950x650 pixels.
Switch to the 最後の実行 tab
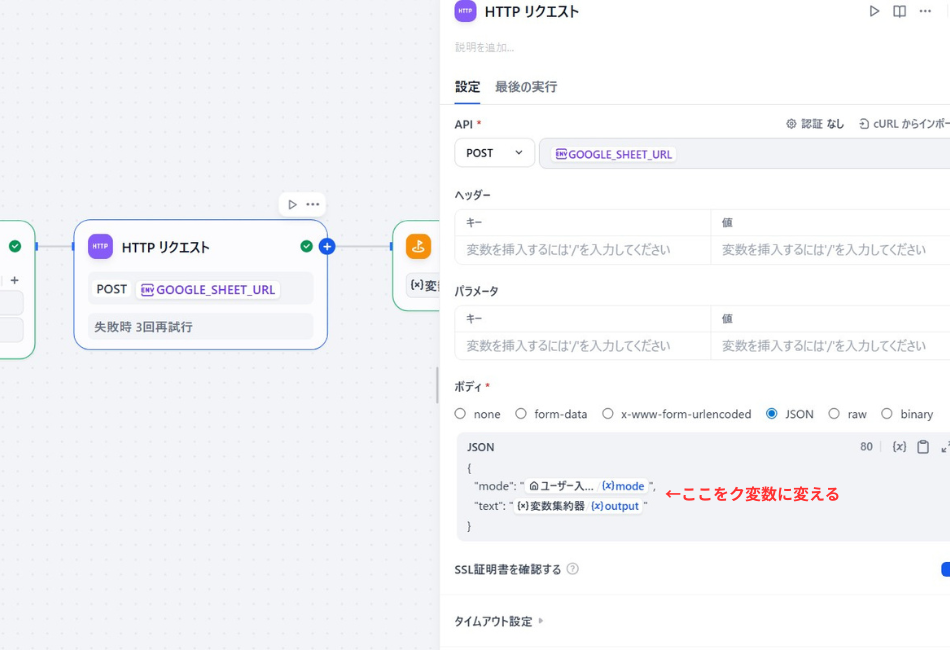click(525, 87)
